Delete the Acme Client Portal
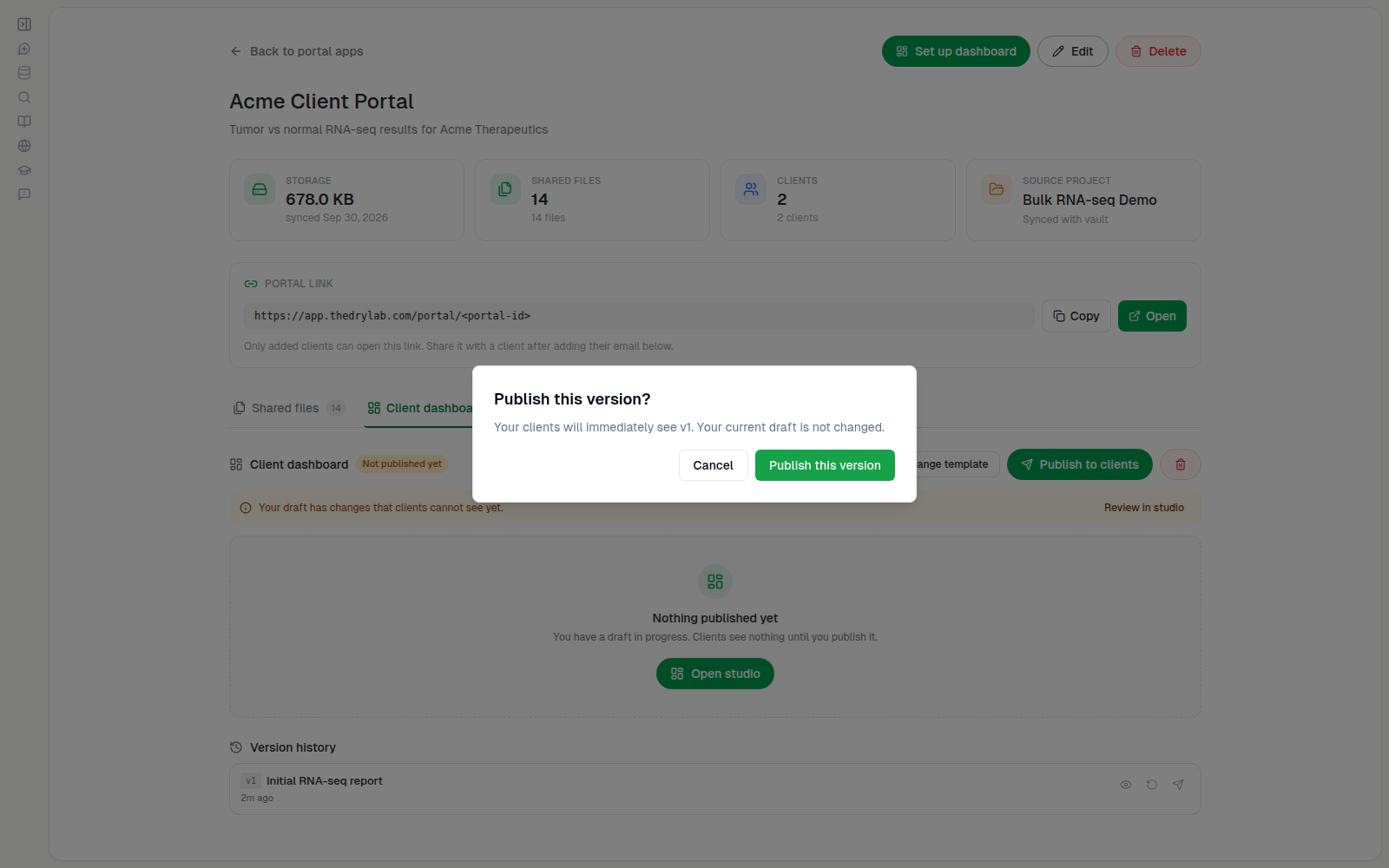Viewport: 1389px width, 868px height. point(1158,51)
